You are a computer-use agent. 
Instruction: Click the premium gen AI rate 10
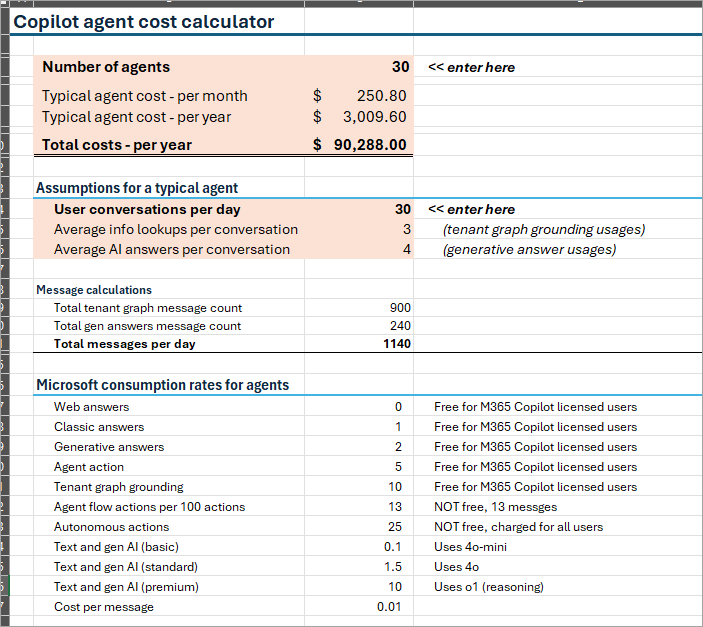(x=395, y=587)
